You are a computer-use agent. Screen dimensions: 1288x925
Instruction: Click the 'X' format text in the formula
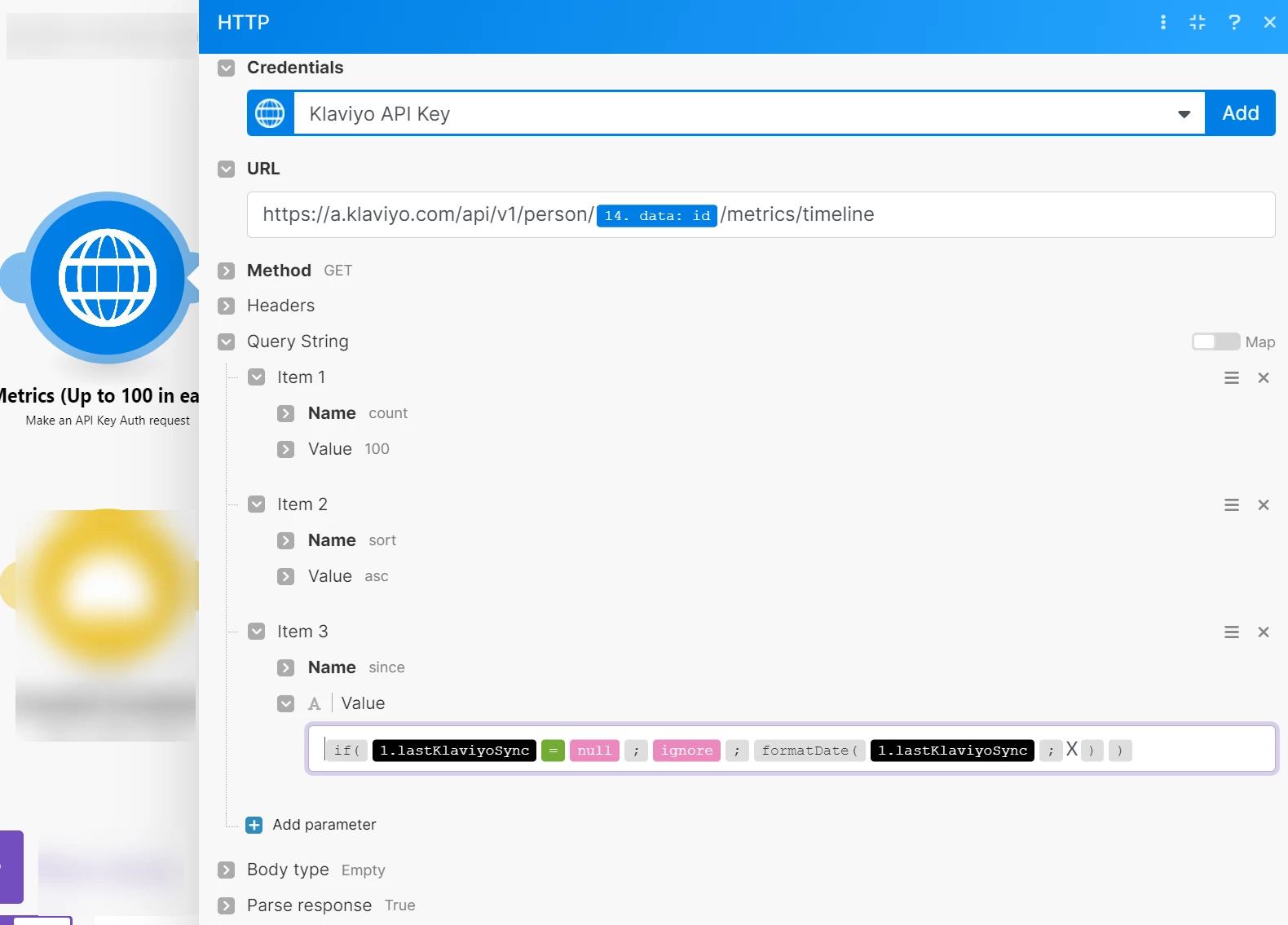(1072, 749)
